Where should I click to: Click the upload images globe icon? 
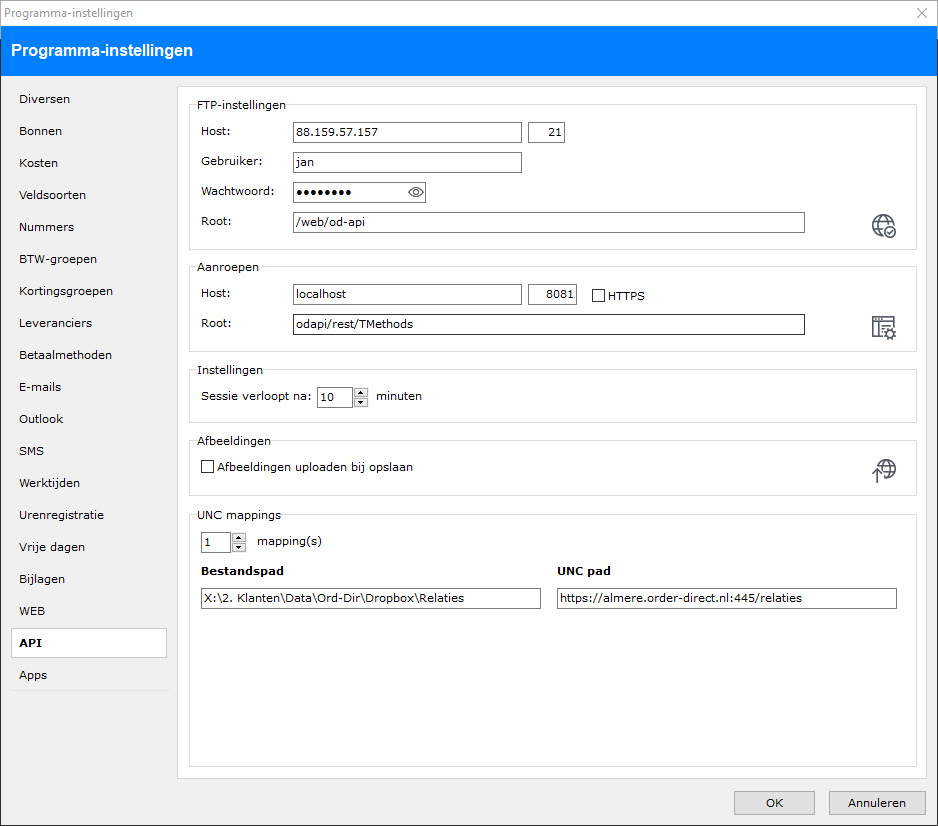883,470
